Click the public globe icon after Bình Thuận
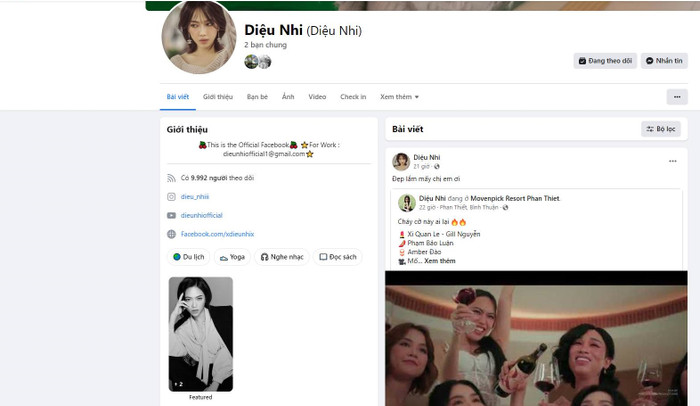Image resolution: width=700 pixels, height=406 pixels. (505, 208)
